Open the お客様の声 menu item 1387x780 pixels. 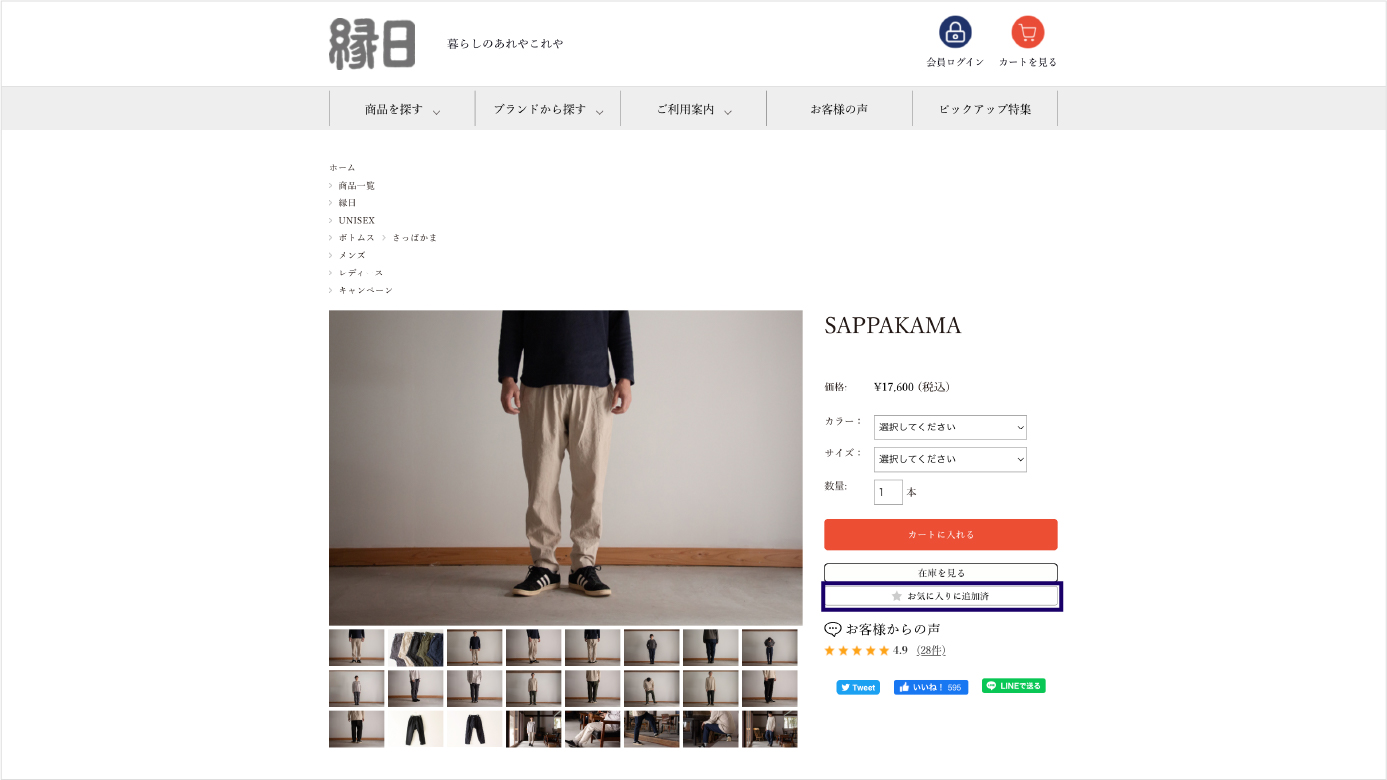point(839,109)
